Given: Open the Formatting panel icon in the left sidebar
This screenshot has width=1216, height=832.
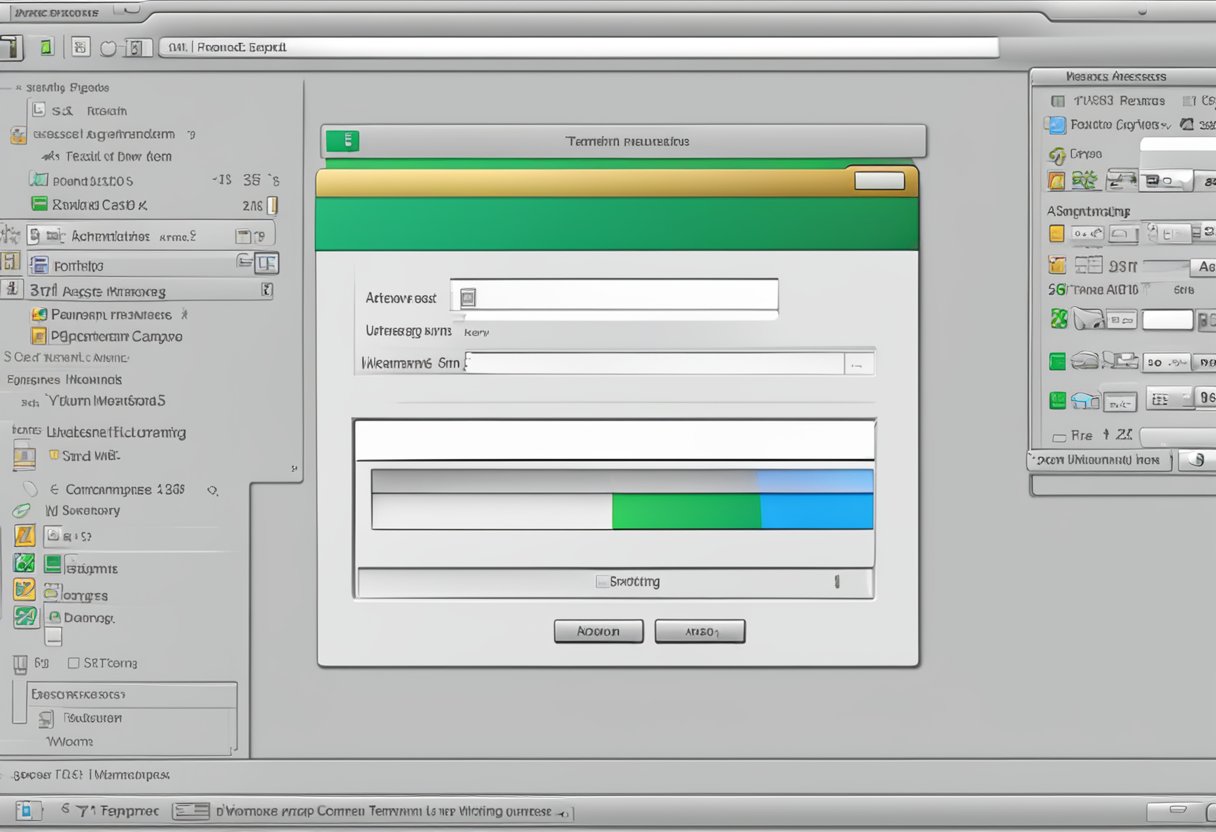Looking at the screenshot, I should pyautogui.click(x=40, y=264).
